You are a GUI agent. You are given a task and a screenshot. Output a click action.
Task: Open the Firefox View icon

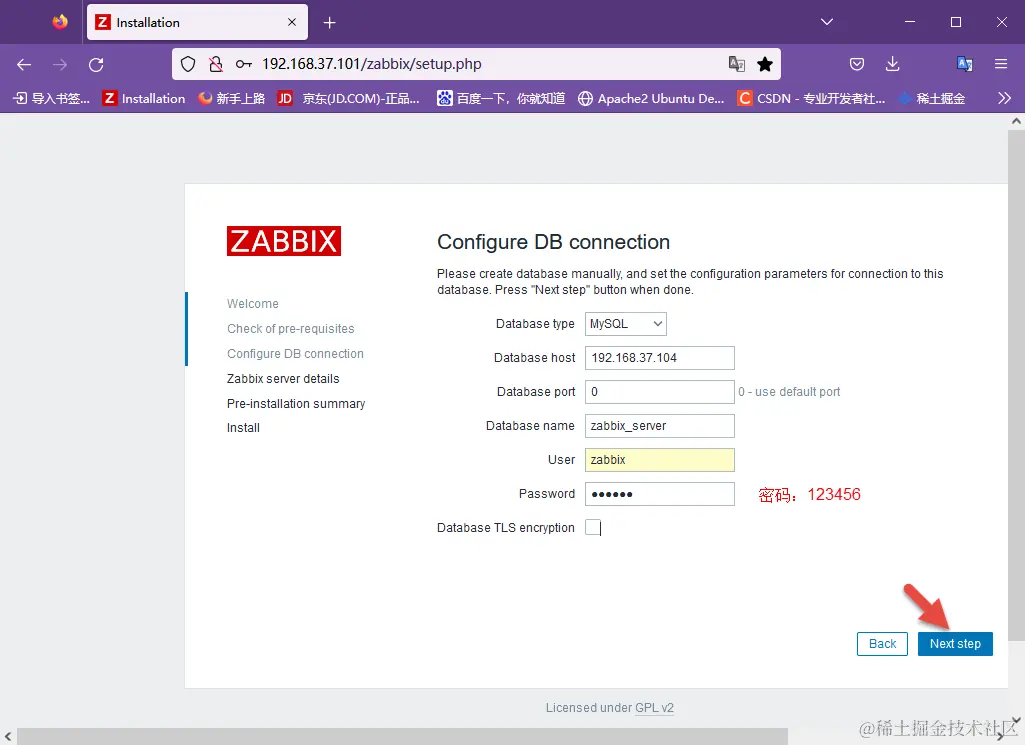(60, 22)
